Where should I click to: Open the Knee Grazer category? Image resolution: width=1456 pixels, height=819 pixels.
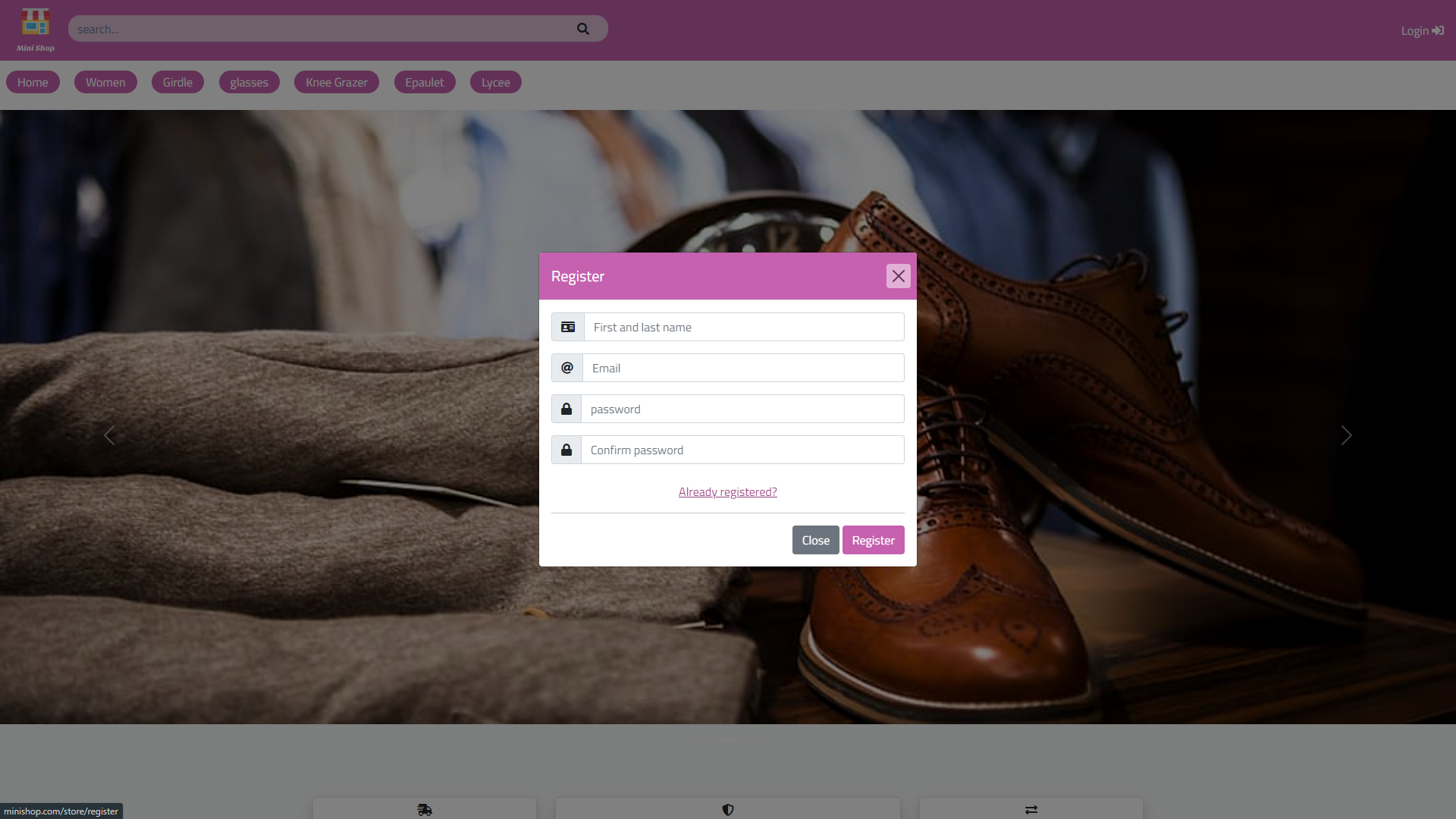[336, 82]
